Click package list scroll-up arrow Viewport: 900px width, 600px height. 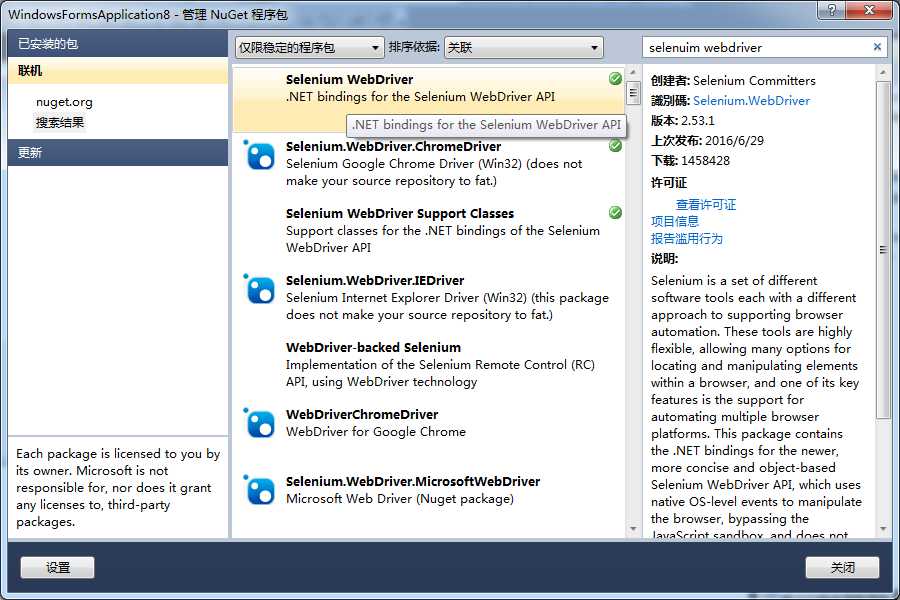pyautogui.click(x=633, y=72)
